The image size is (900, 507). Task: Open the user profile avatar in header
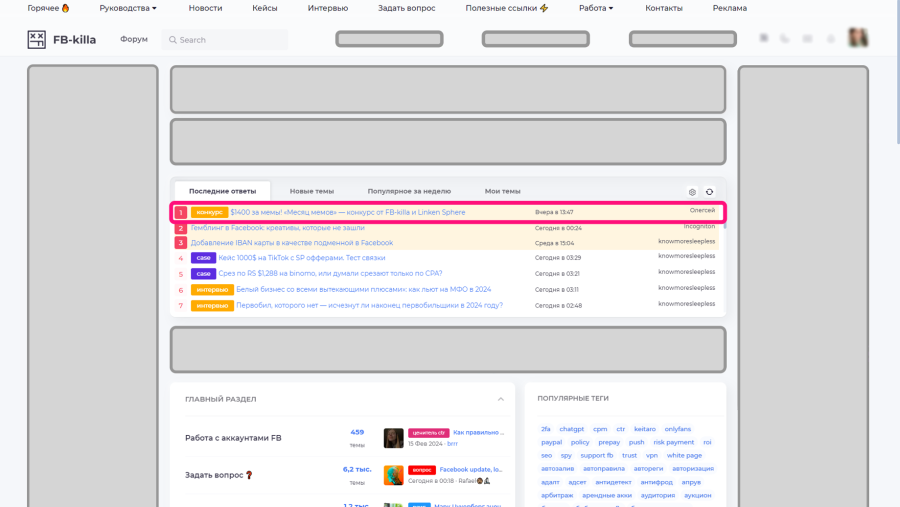[x=858, y=38]
